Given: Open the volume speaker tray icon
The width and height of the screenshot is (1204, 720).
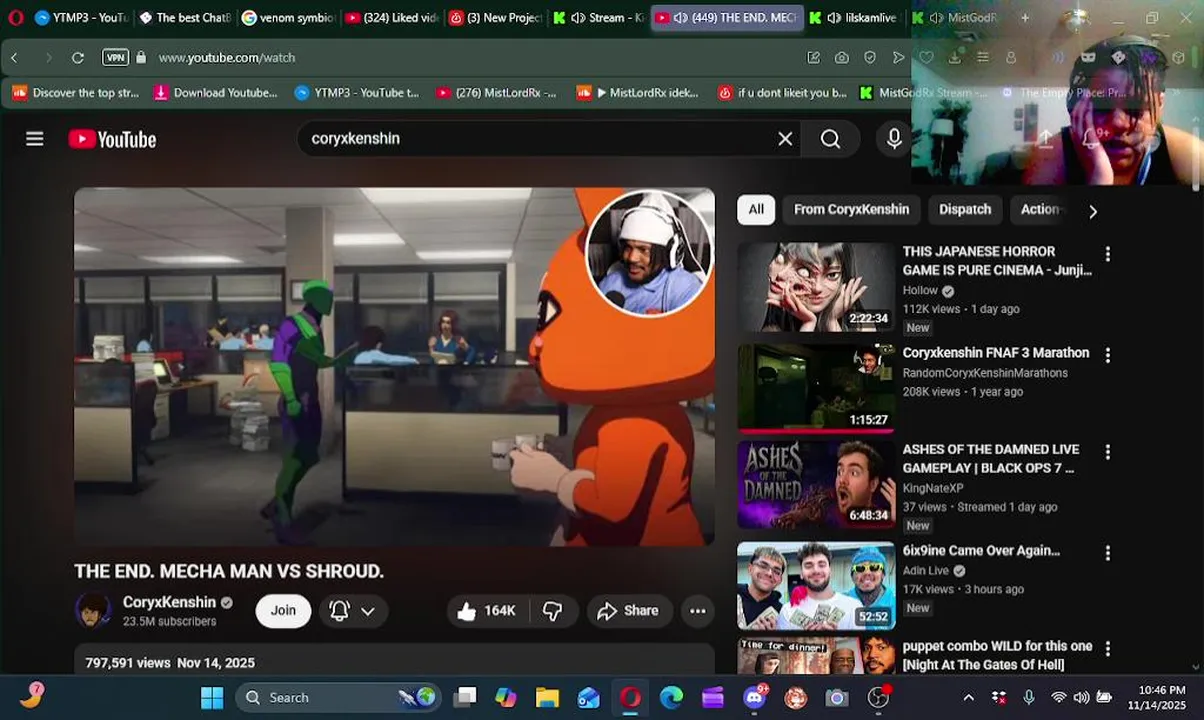Looking at the screenshot, I should 1081,698.
